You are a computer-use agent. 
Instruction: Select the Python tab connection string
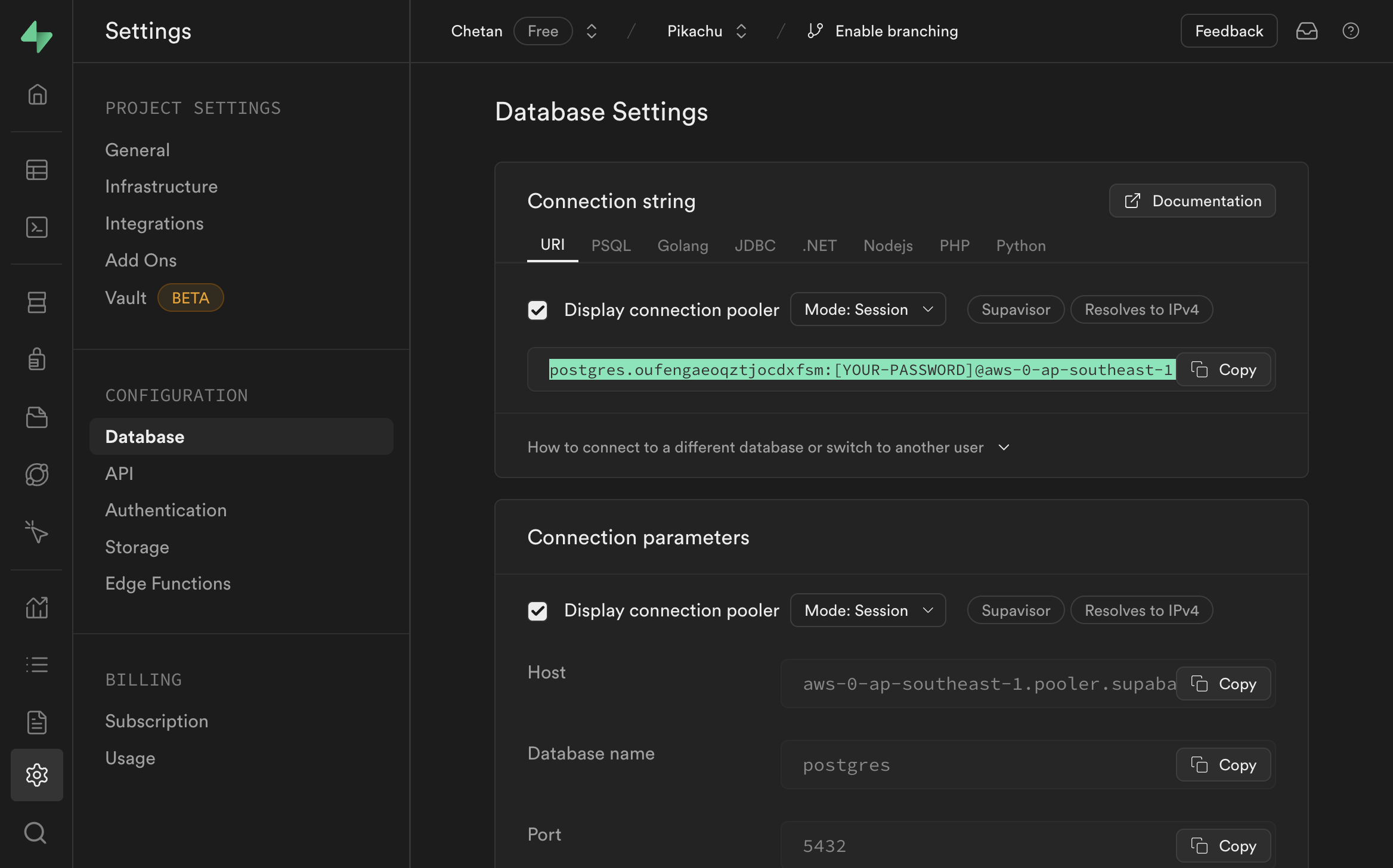(1020, 245)
